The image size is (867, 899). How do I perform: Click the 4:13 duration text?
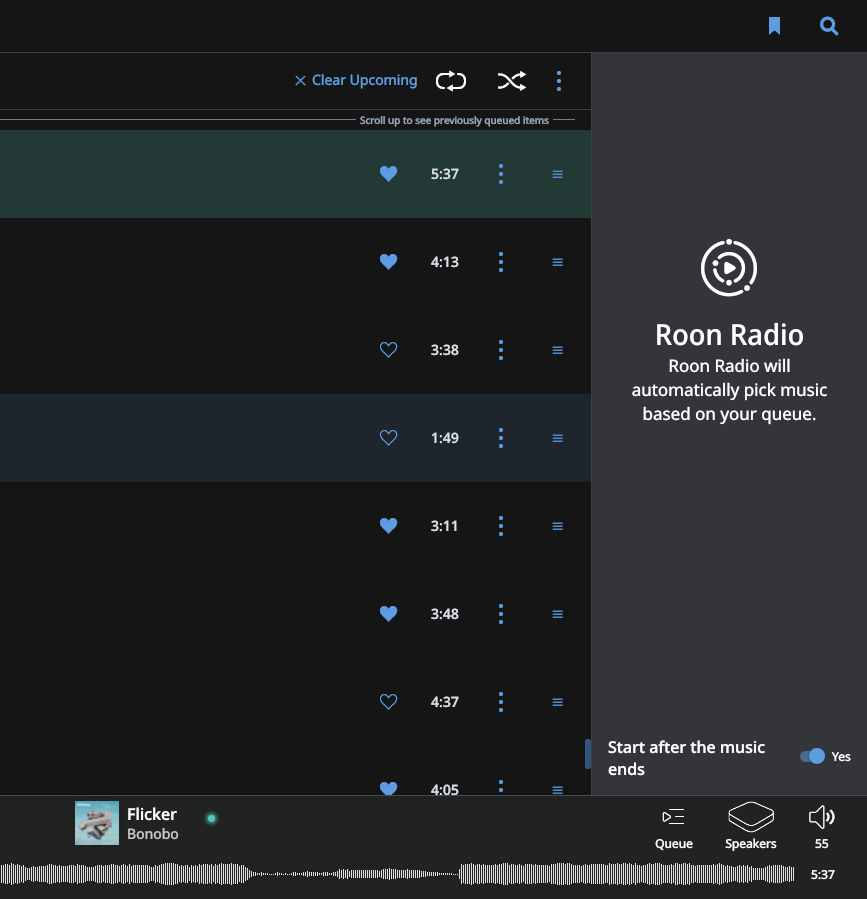pyautogui.click(x=444, y=262)
